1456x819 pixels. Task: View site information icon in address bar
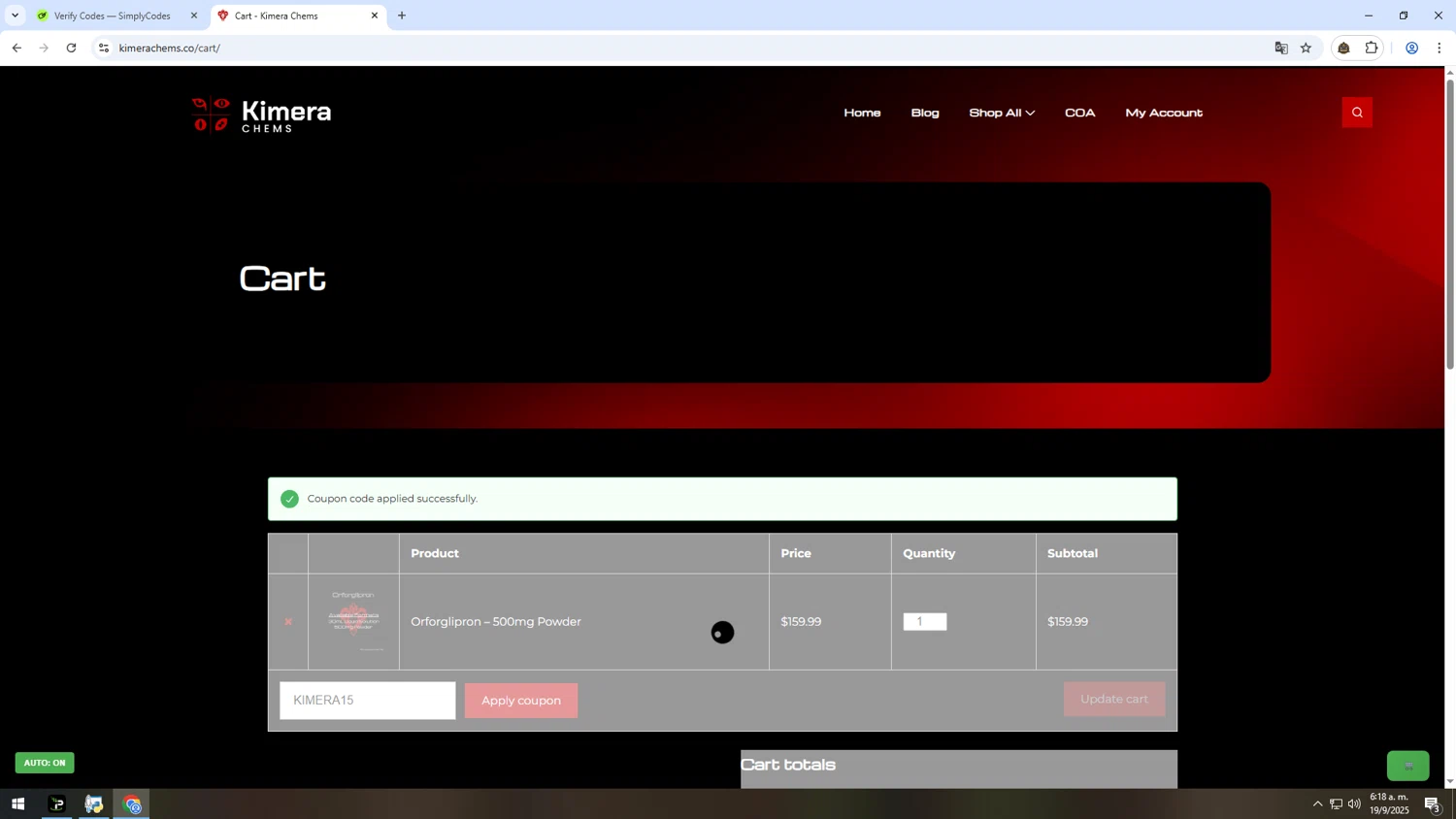(104, 48)
